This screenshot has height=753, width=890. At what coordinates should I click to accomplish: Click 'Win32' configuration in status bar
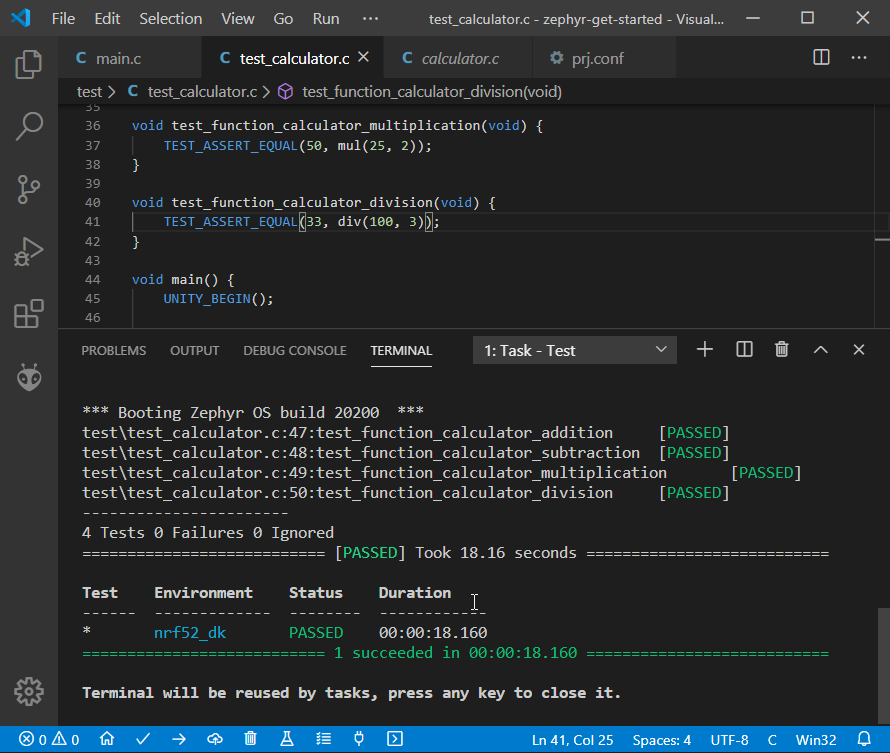816,739
